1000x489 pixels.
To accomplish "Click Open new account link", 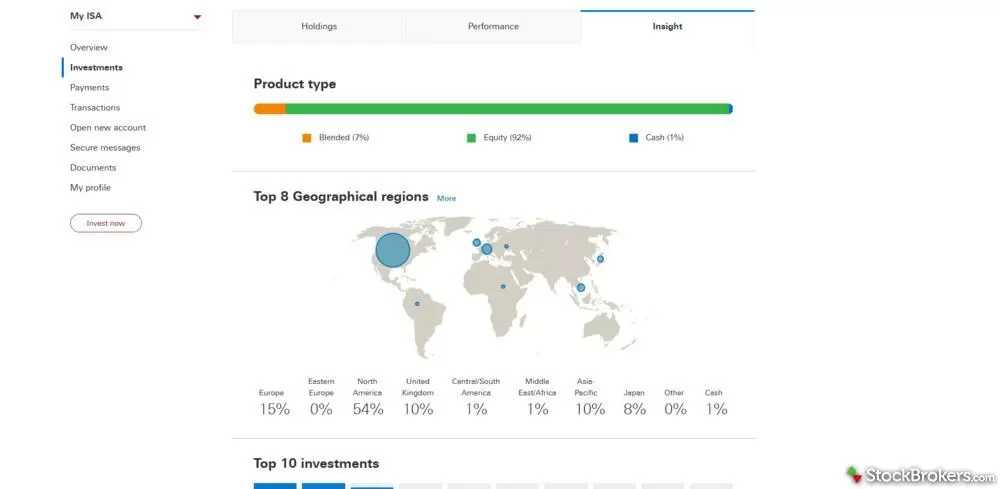I will click(x=108, y=128).
